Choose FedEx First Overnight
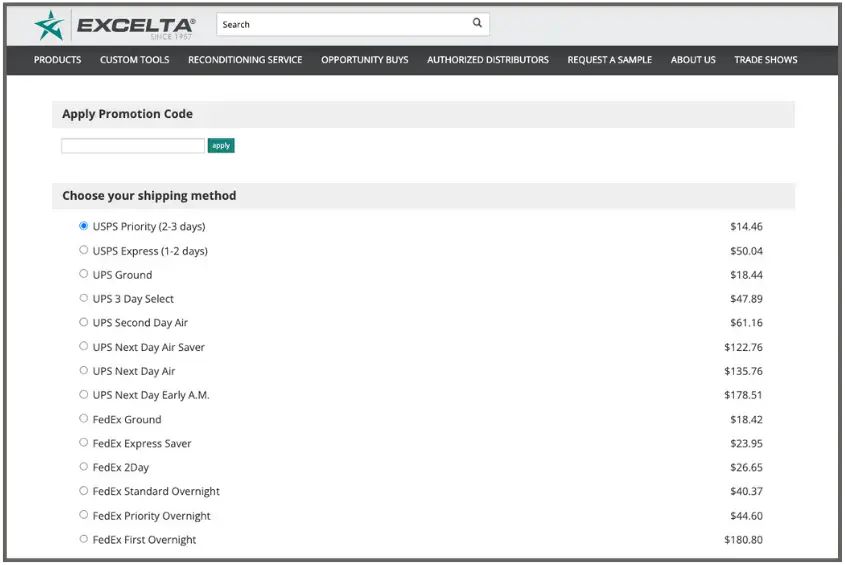 (x=84, y=539)
